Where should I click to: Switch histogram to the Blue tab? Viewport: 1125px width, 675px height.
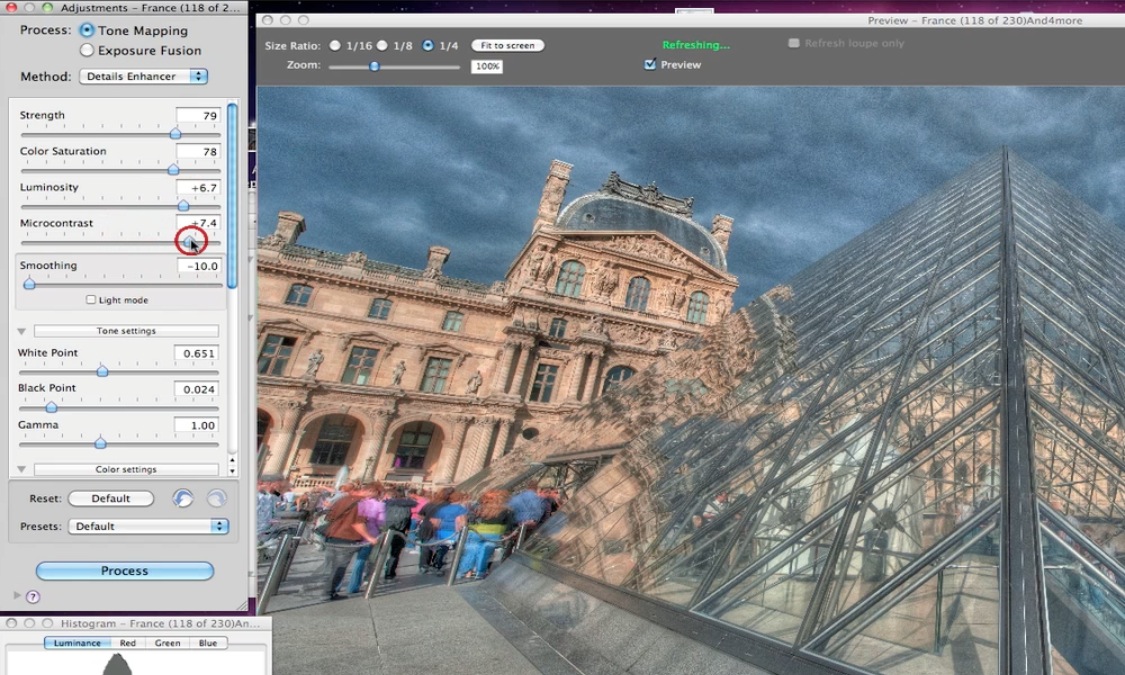[208, 643]
